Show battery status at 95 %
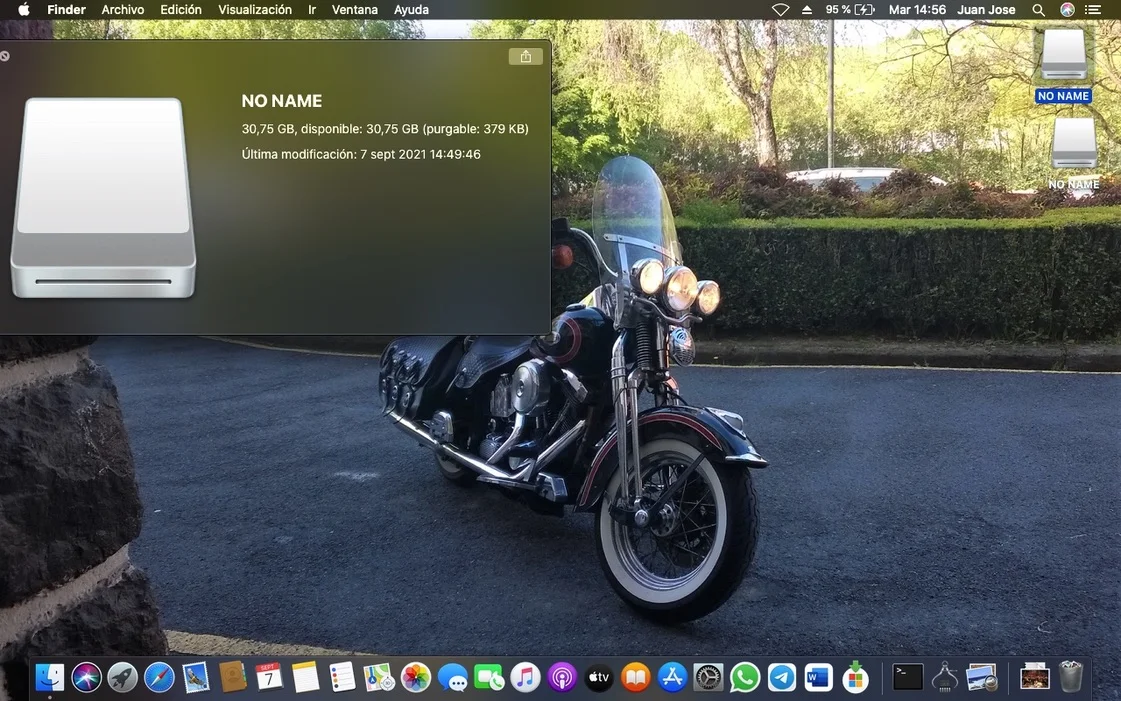The width and height of the screenshot is (1121, 701). (x=850, y=9)
